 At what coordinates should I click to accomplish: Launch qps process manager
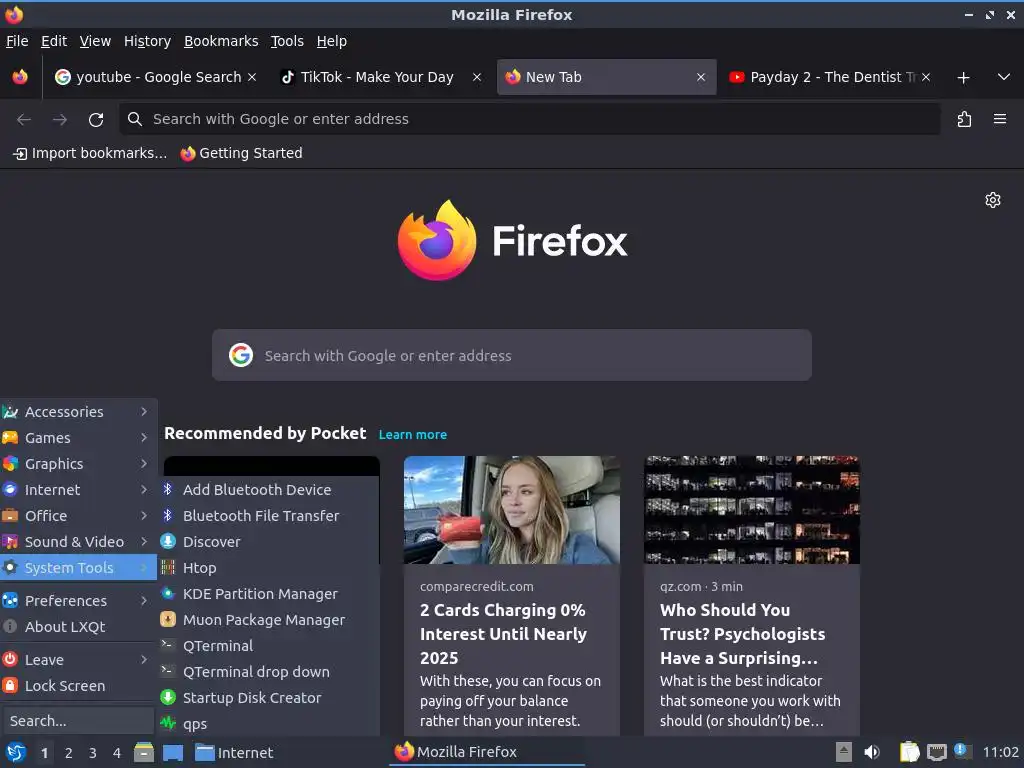point(269,724)
